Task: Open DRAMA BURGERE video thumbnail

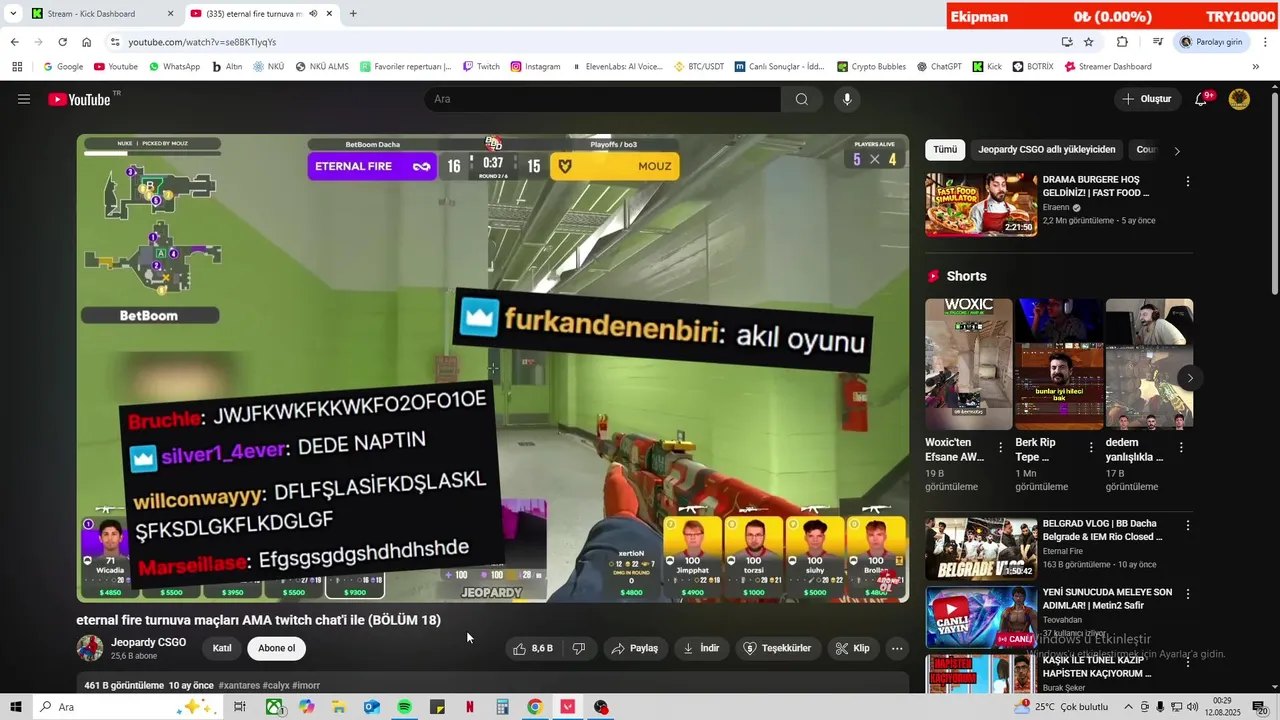Action: (981, 205)
